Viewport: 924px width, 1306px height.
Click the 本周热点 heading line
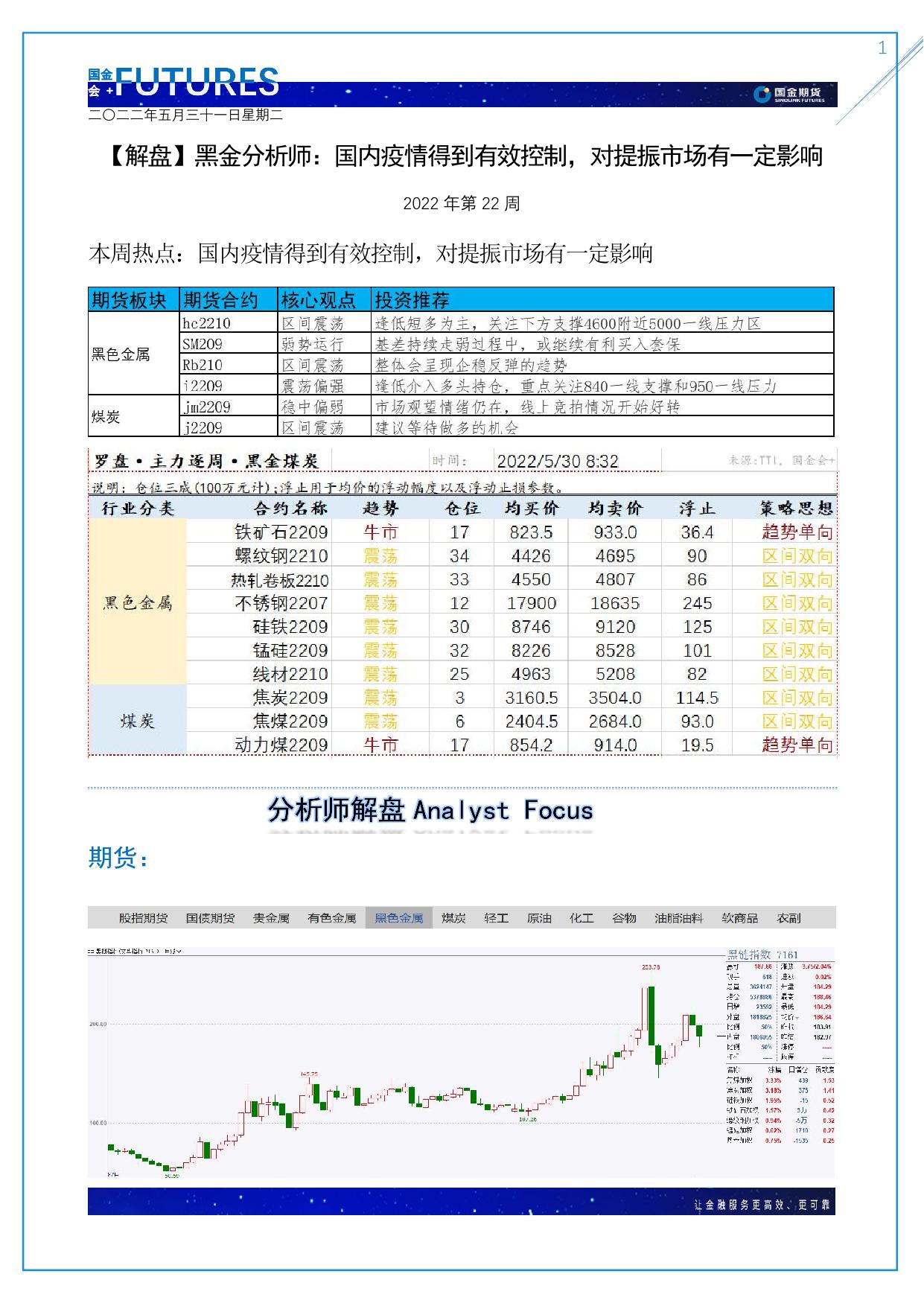[x=371, y=254]
